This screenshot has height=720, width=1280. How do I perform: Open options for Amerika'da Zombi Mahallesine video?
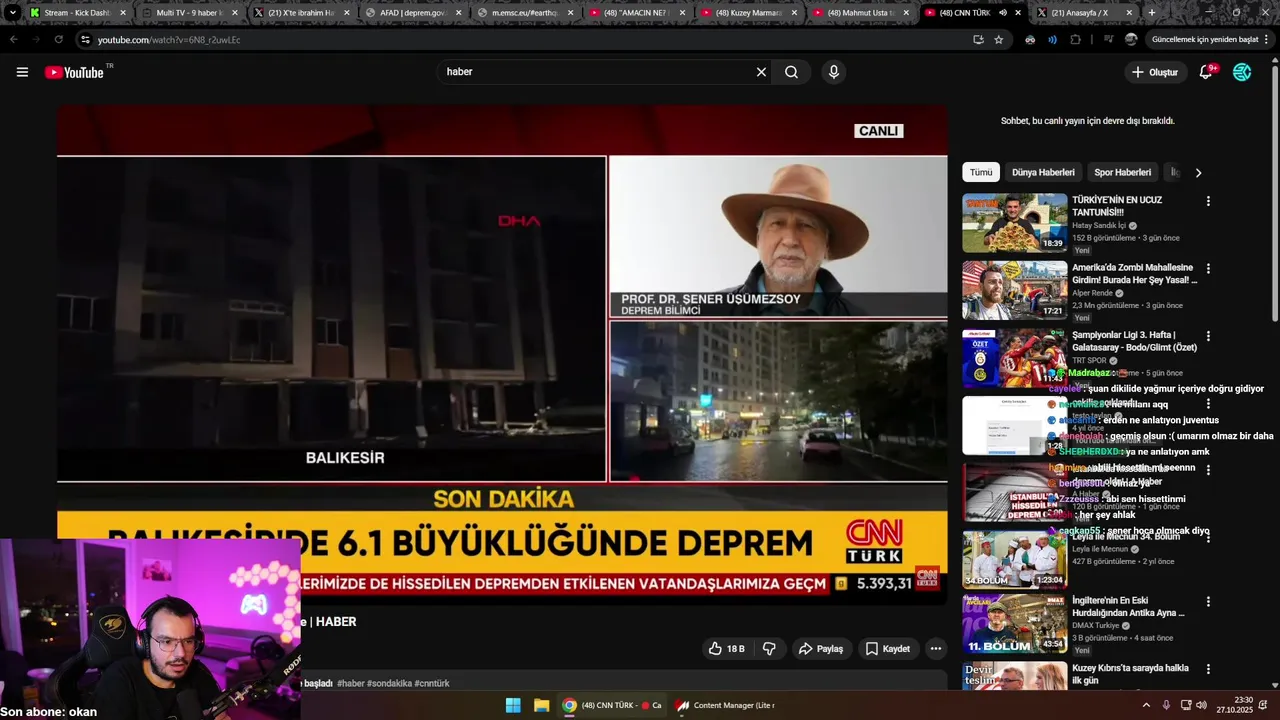point(1208,269)
